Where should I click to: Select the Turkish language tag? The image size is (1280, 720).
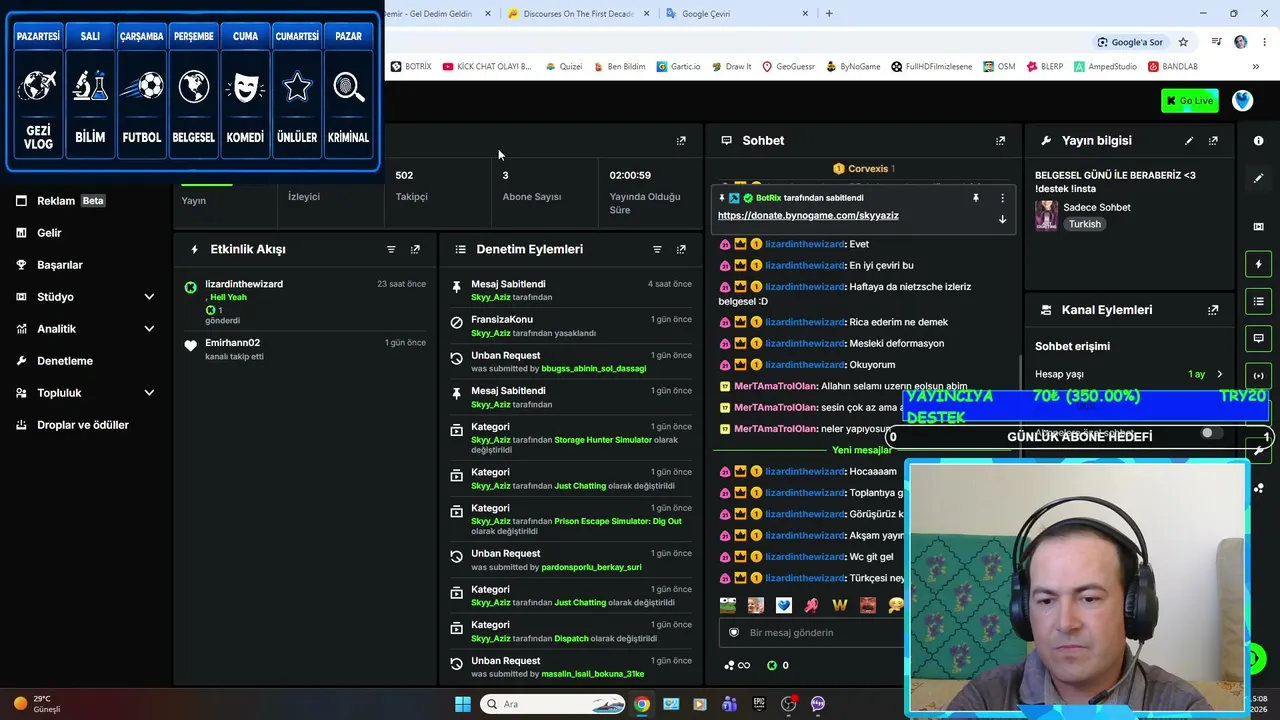pos(1085,224)
